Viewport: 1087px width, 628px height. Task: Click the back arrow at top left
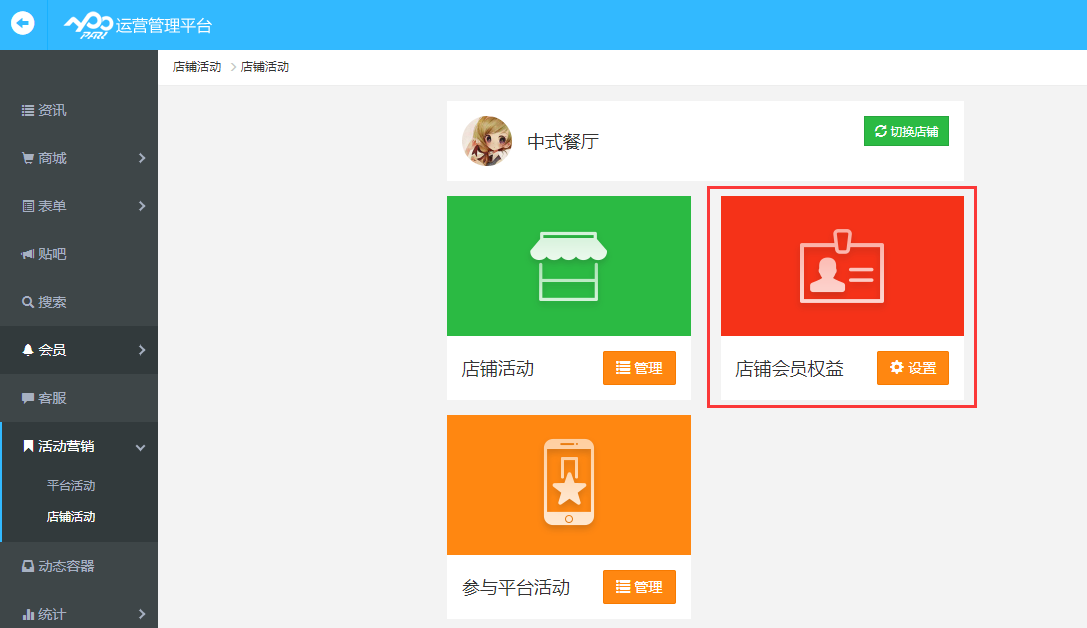22,24
